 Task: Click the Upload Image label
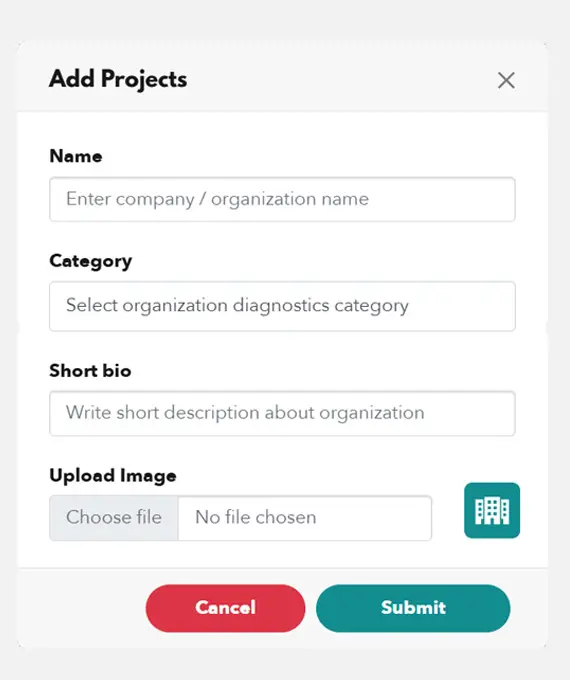[x=113, y=476]
